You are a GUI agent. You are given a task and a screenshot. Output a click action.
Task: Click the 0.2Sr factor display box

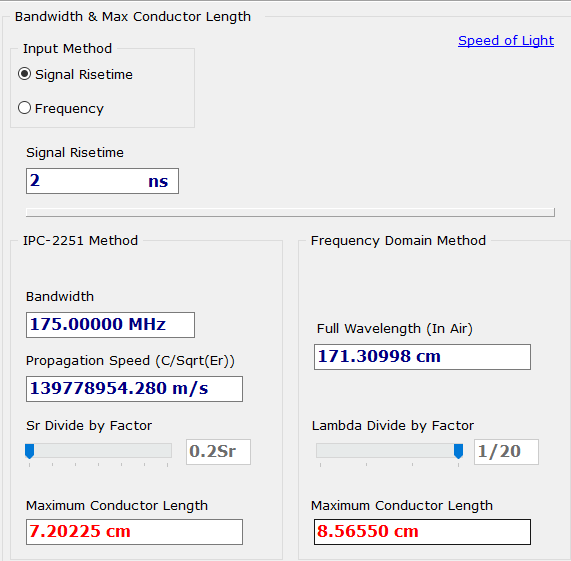(x=218, y=452)
